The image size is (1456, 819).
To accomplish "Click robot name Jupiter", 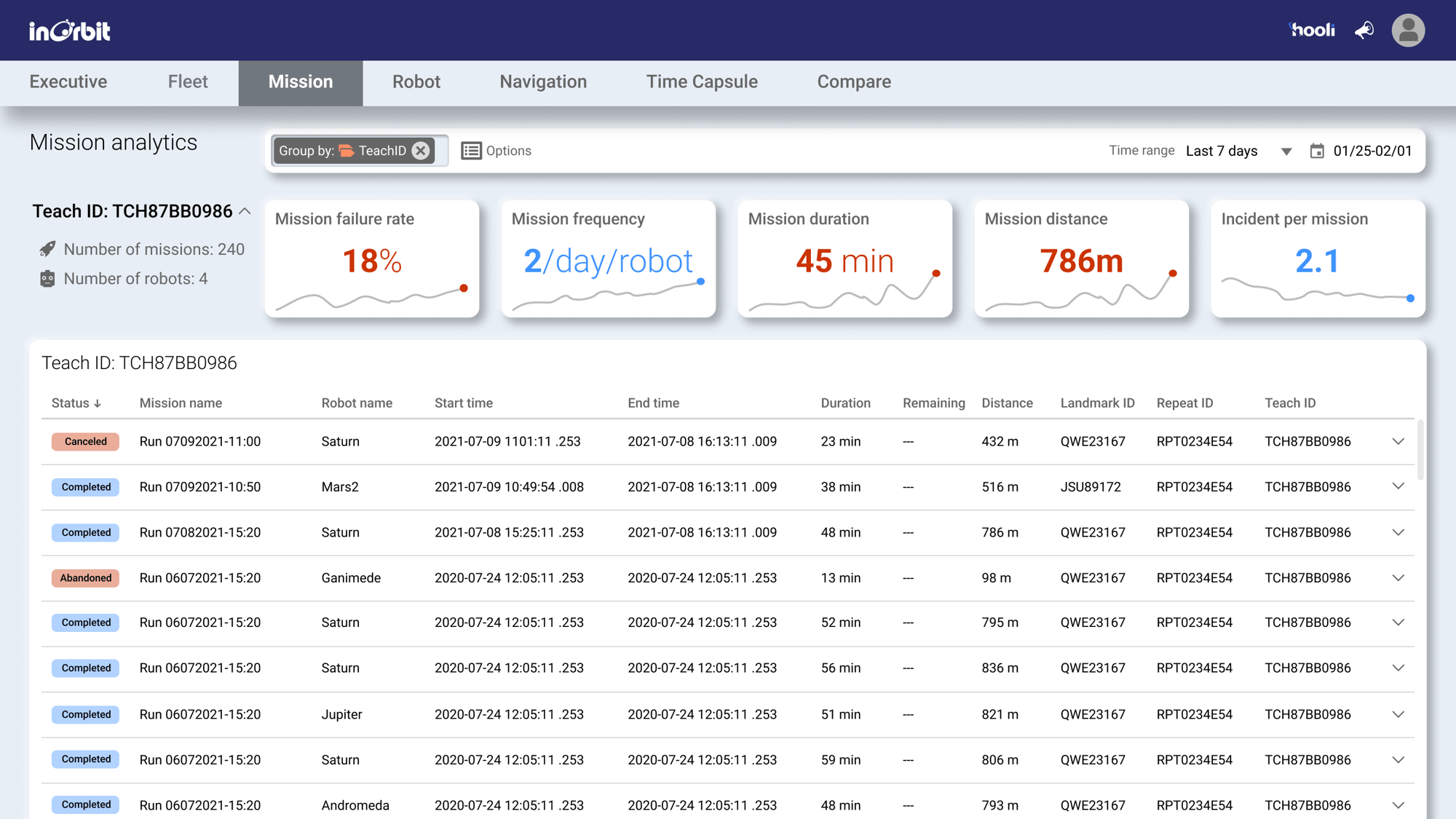I will 341,714.
